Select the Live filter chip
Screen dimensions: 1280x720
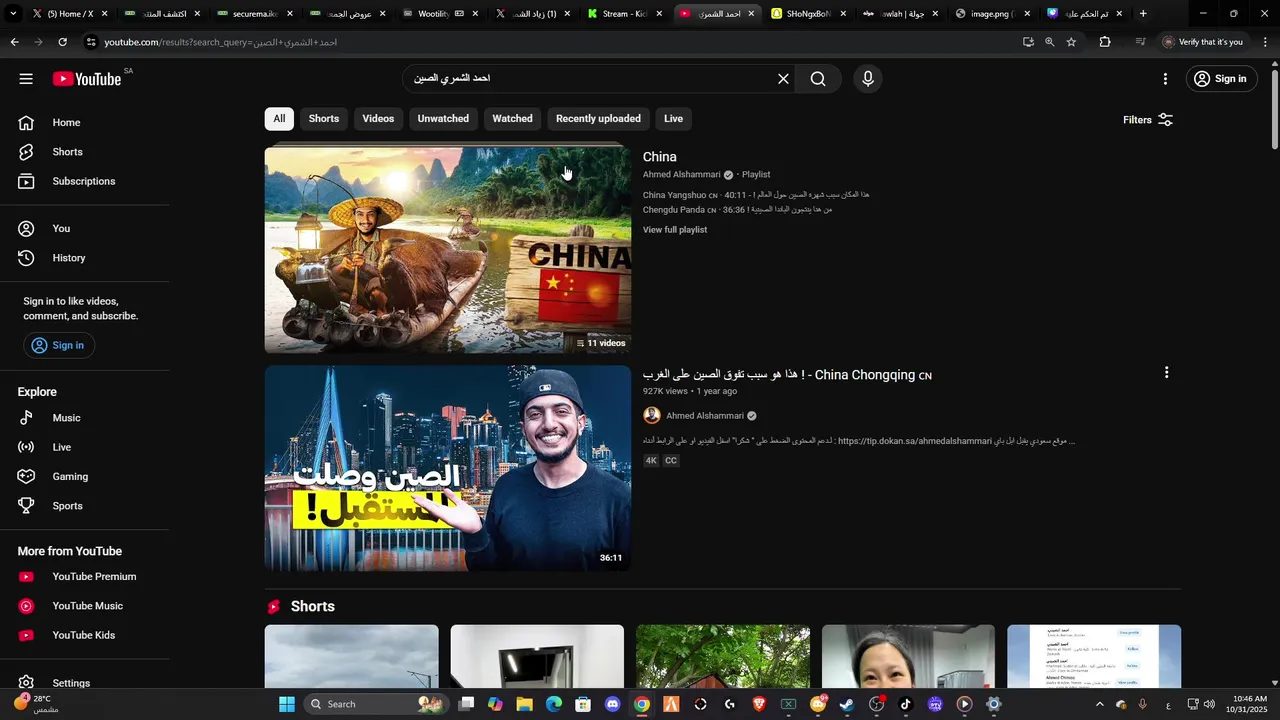(x=674, y=119)
